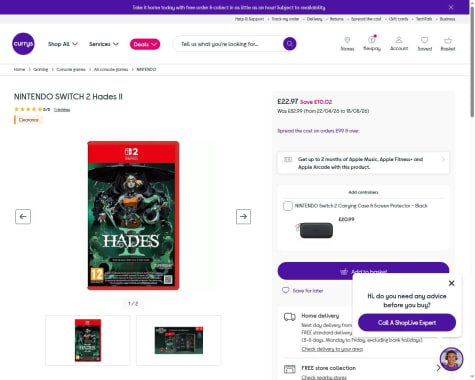475x380 pixels.
Task: Expand the FREE store collection chevron
Action: click(x=438, y=368)
